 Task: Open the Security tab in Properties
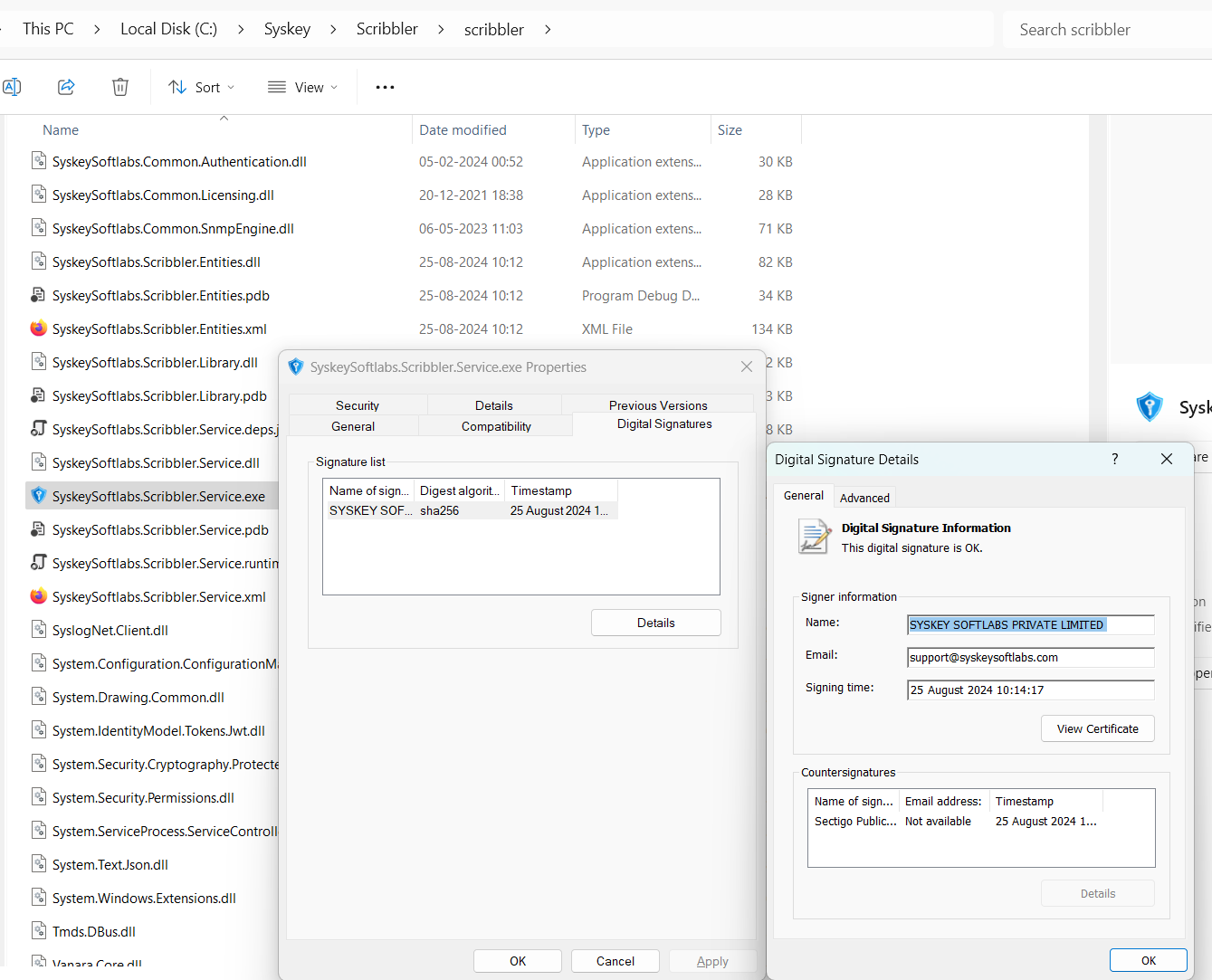pyautogui.click(x=357, y=404)
